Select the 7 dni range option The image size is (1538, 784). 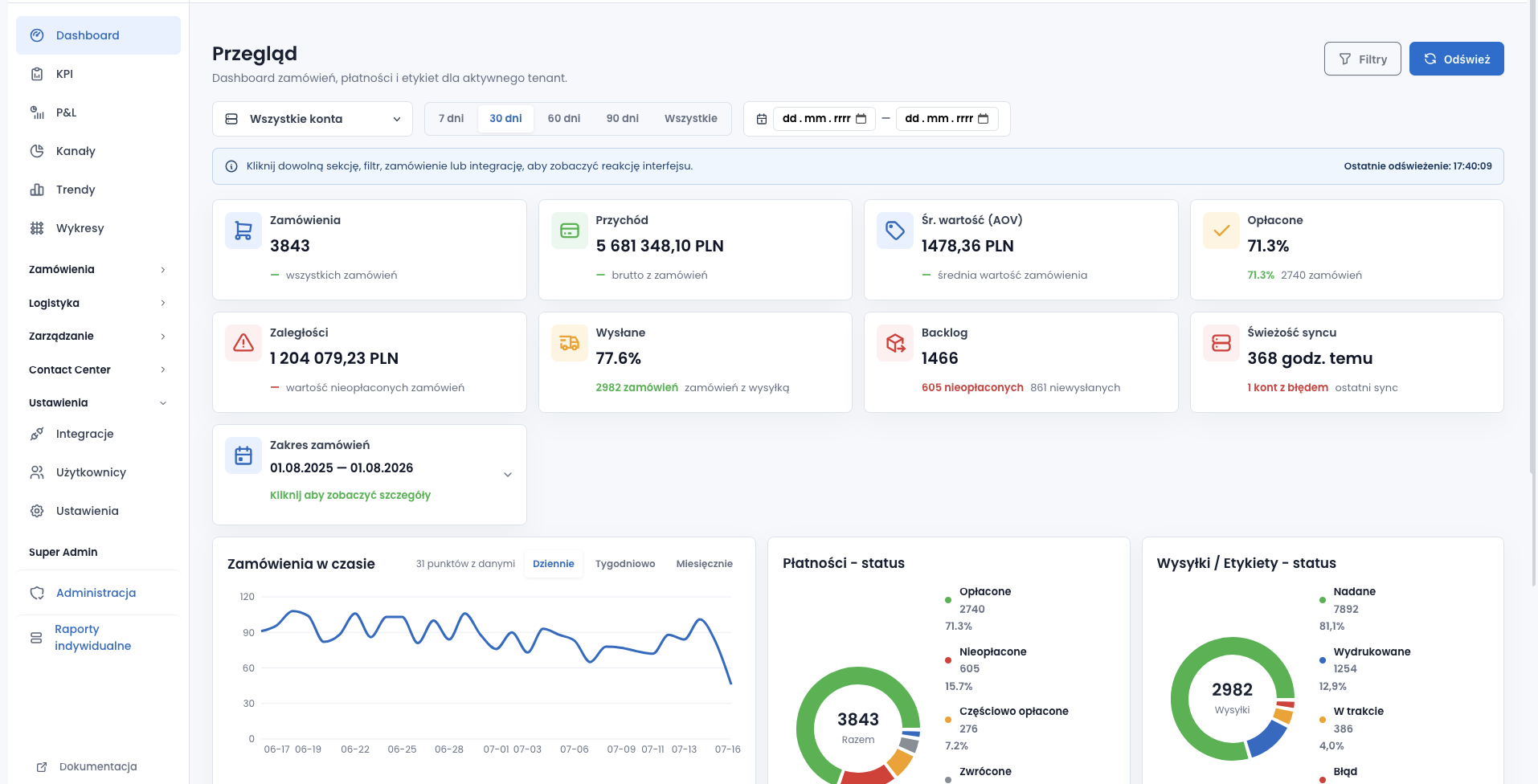452,118
